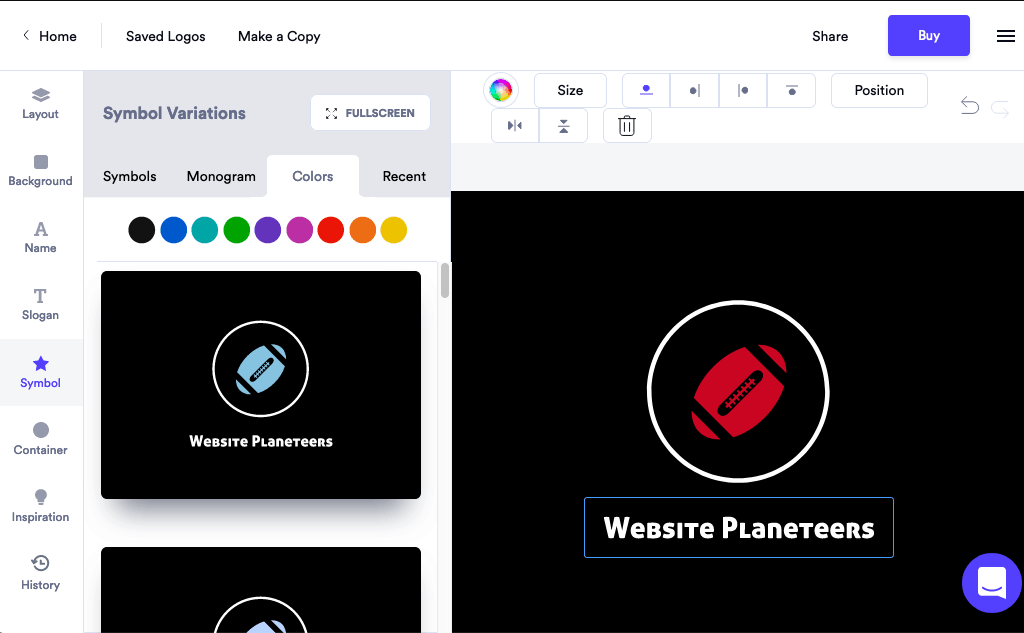Pick the yellow color swatch
Image resolution: width=1024 pixels, height=633 pixels.
pos(394,230)
